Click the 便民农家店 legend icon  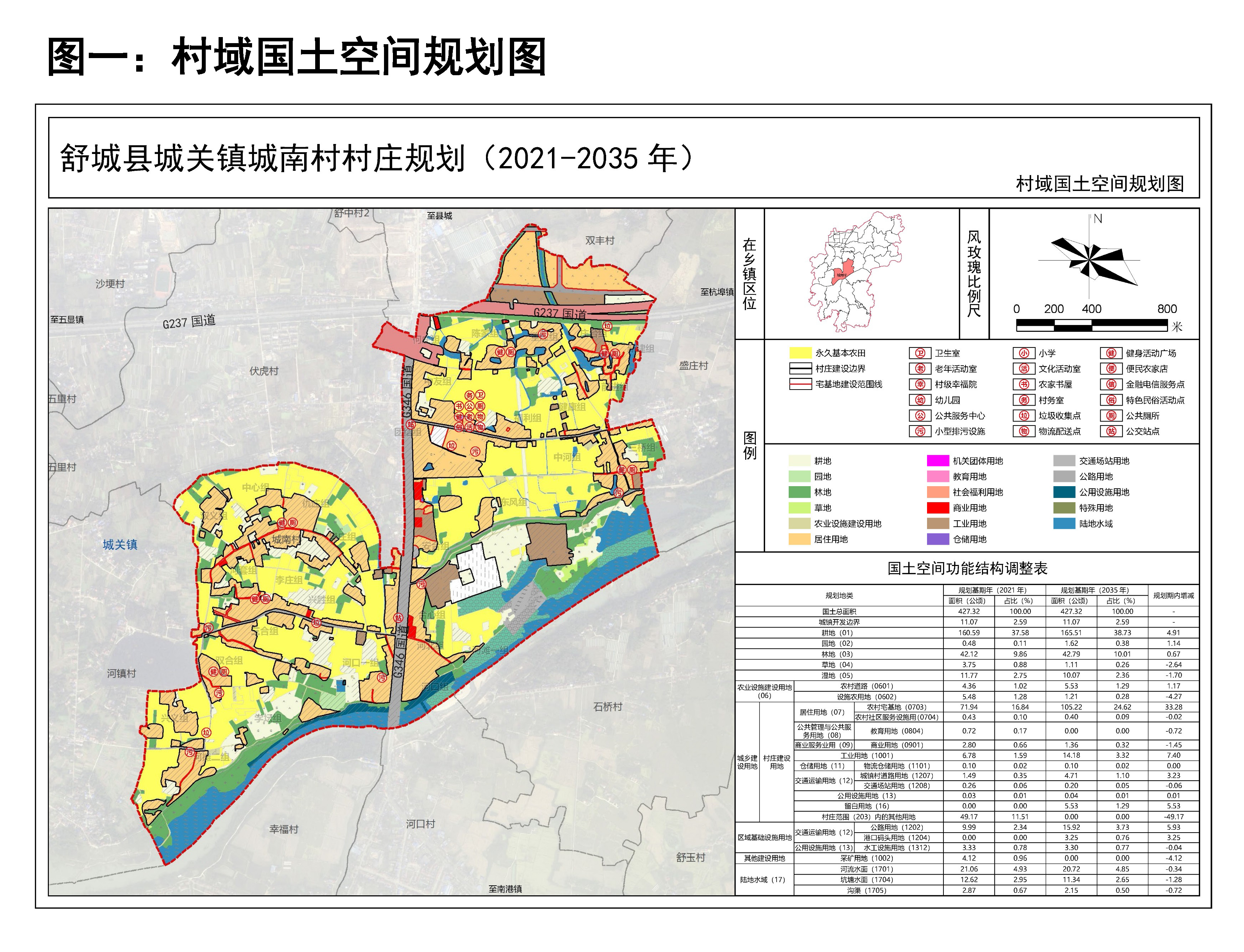click(1111, 369)
